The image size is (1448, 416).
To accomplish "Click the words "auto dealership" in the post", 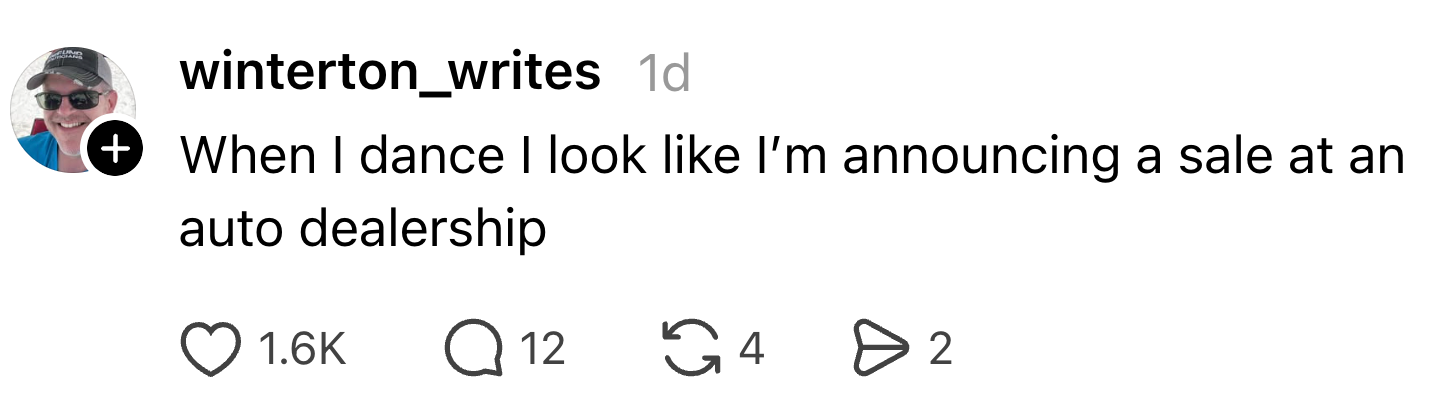I will (363, 229).
